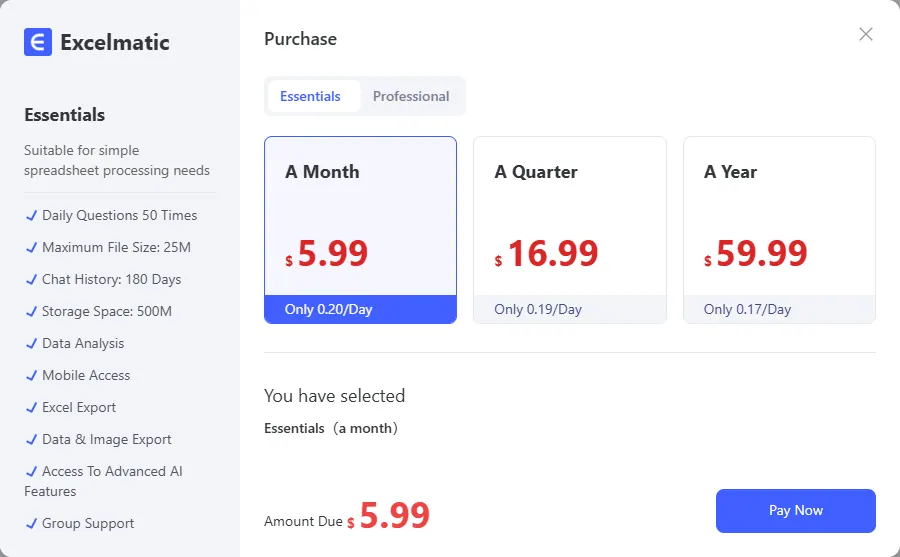900x557 pixels.
Task: Click the Excelmatic brand name
Action: pos(115,42)
